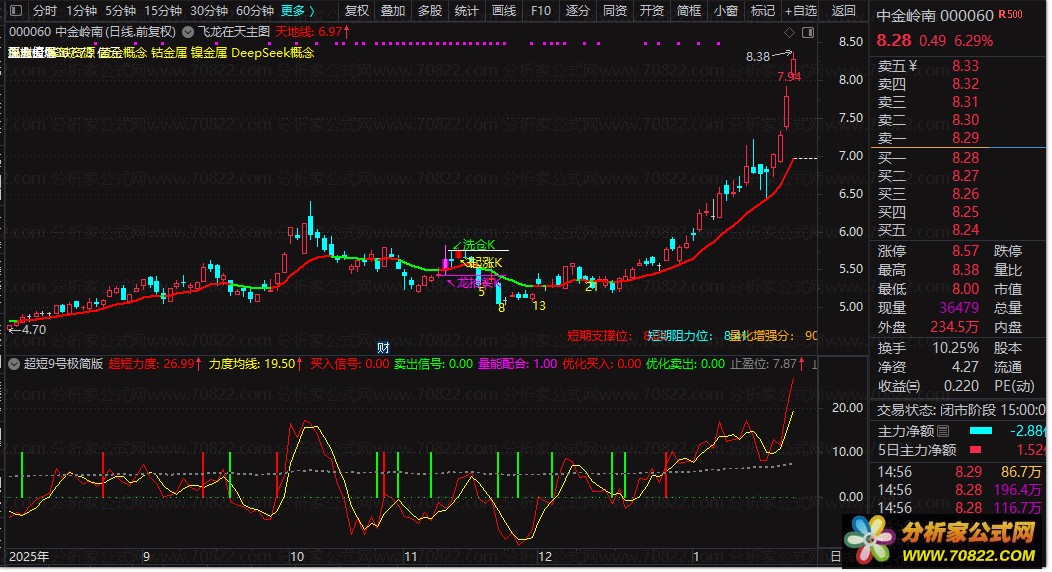The height and width of the screenshot is (572, 1052).
Task: Switch to 简框 simple frame layout
Action: pos(688,11)
